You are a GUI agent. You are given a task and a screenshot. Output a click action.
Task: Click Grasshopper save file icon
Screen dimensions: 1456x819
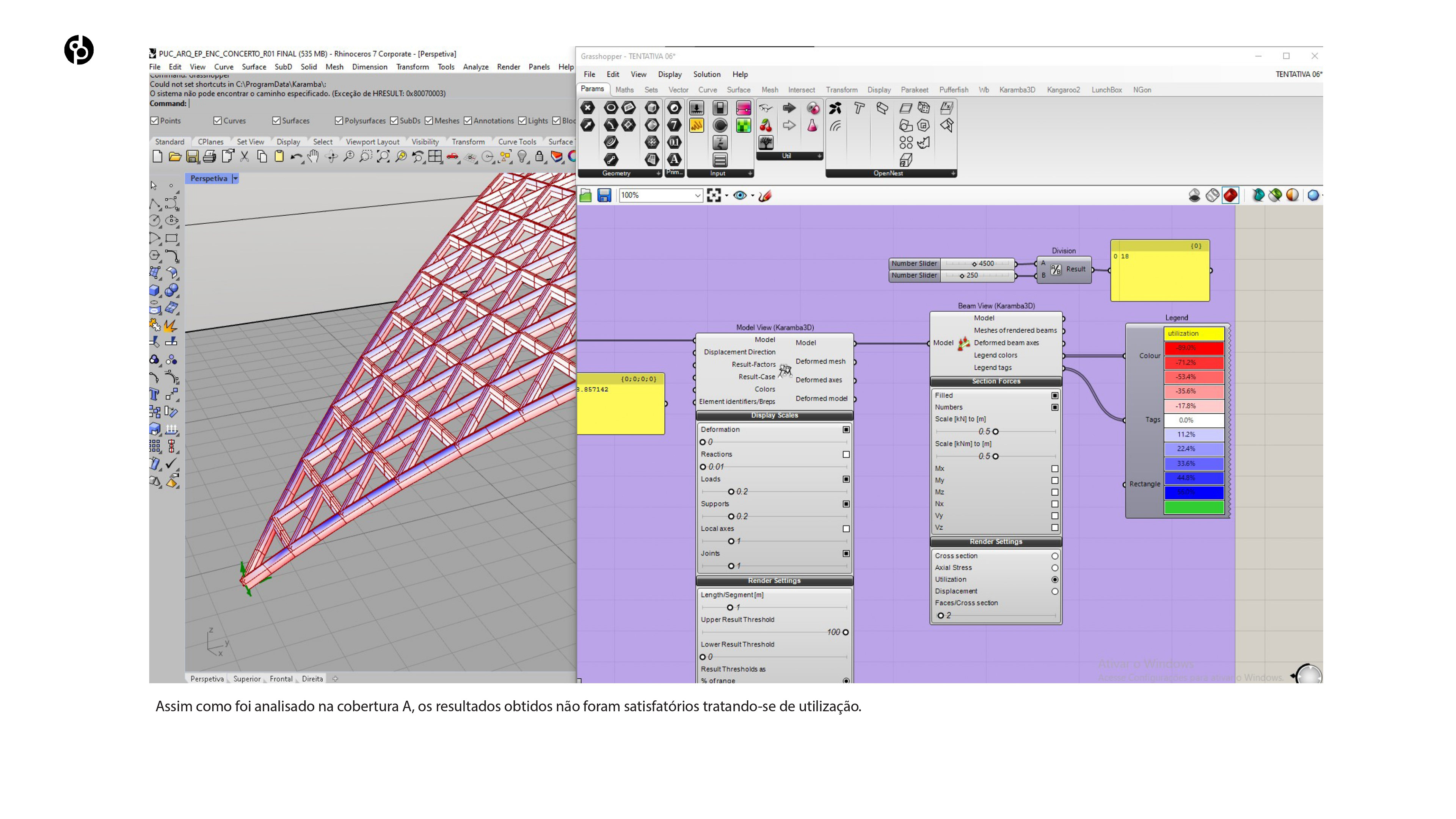pos(604,196)
